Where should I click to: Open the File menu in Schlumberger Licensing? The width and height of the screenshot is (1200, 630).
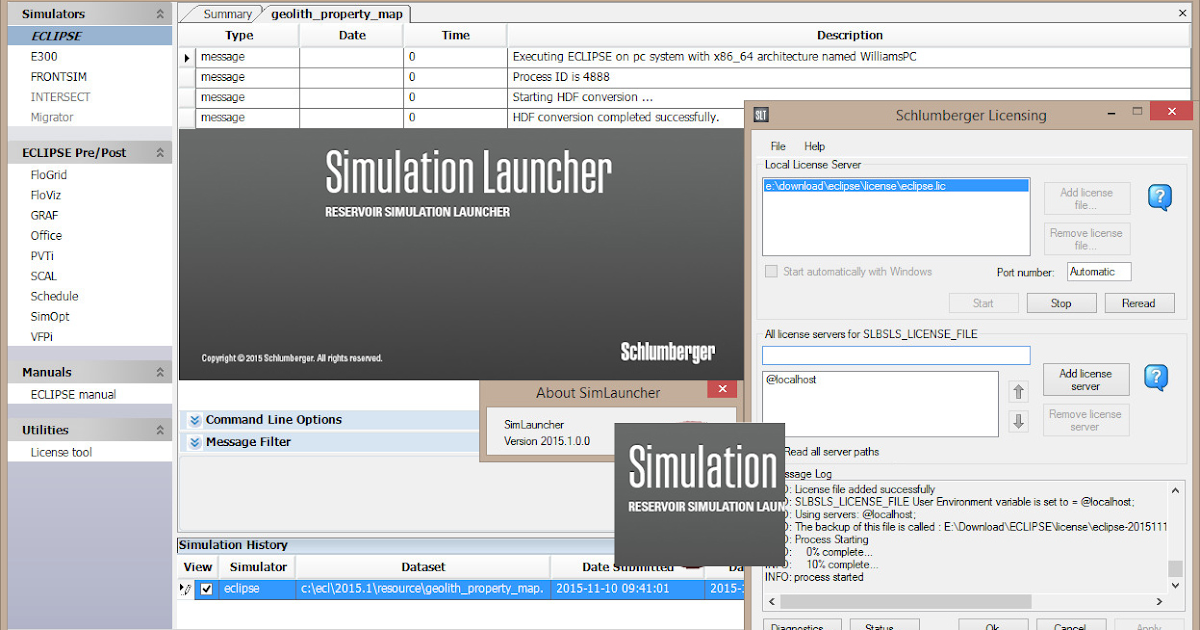pyautogui.click(x=778, y=146)
